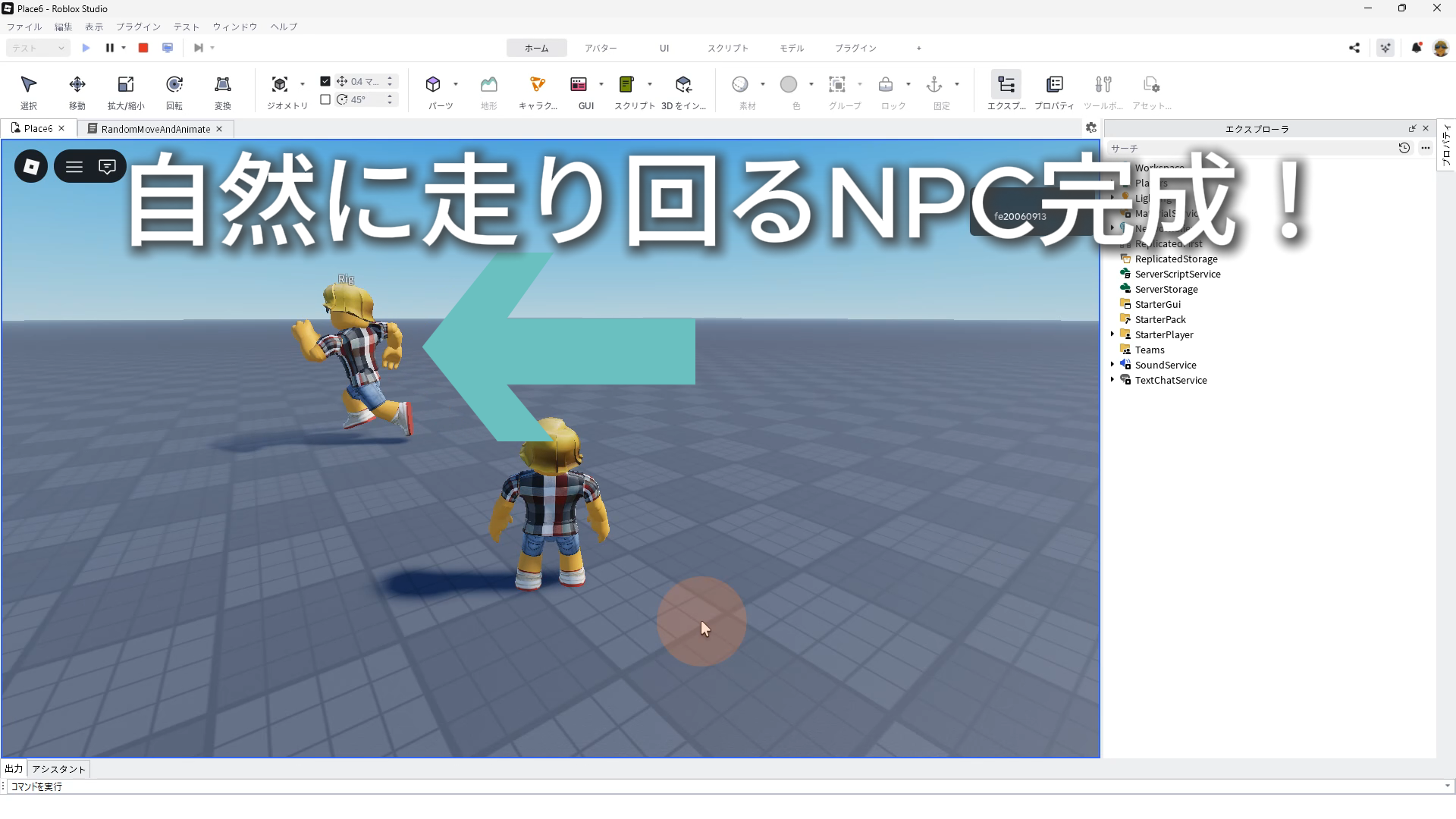The image size is (1456, 819).
Task: Click the Script (スクリプト) toolbar icon
Action: 626,84
